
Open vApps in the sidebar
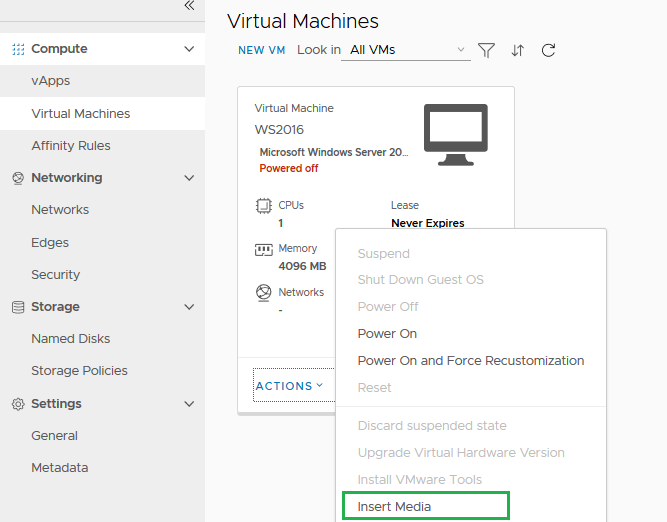[x=51, y=81]
